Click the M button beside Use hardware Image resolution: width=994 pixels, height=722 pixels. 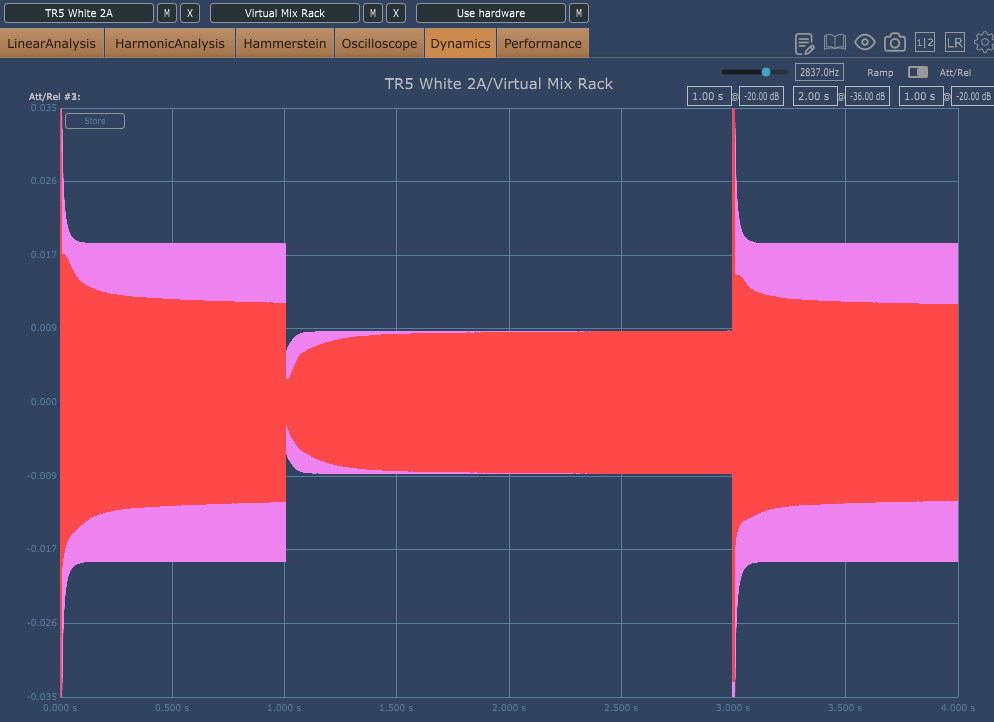coord(579,13)
